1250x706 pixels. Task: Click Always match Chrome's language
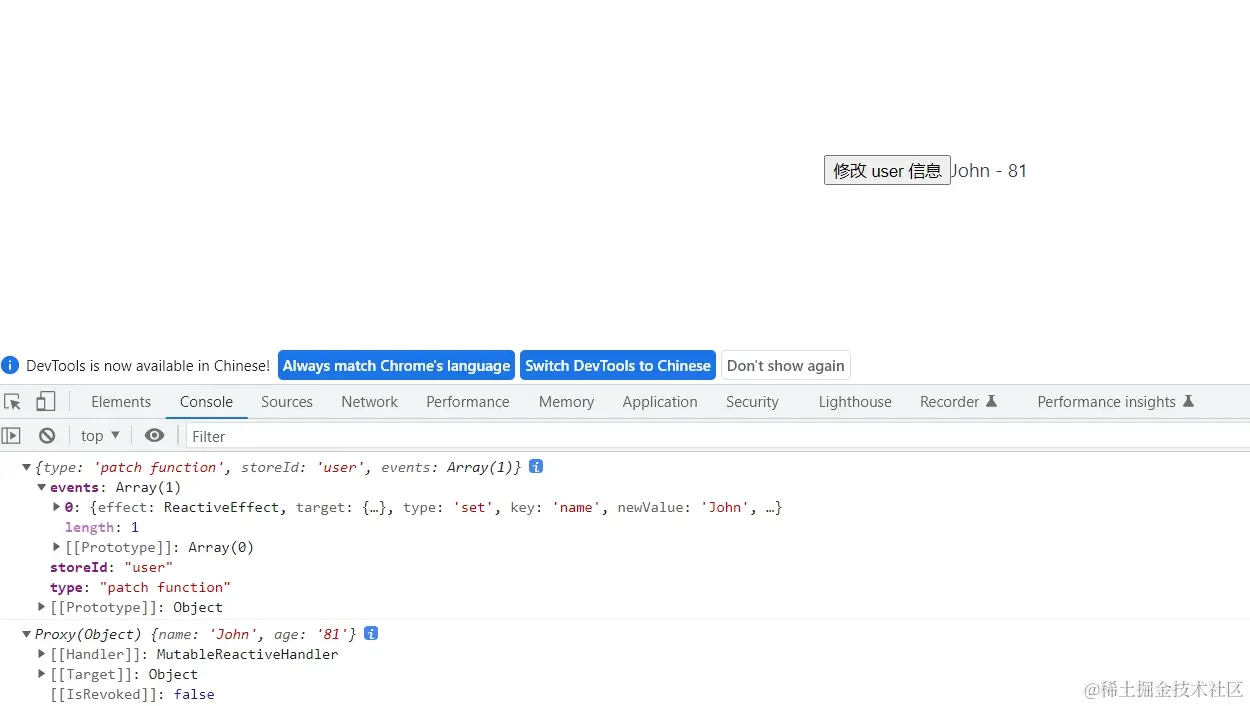point(396,366)
